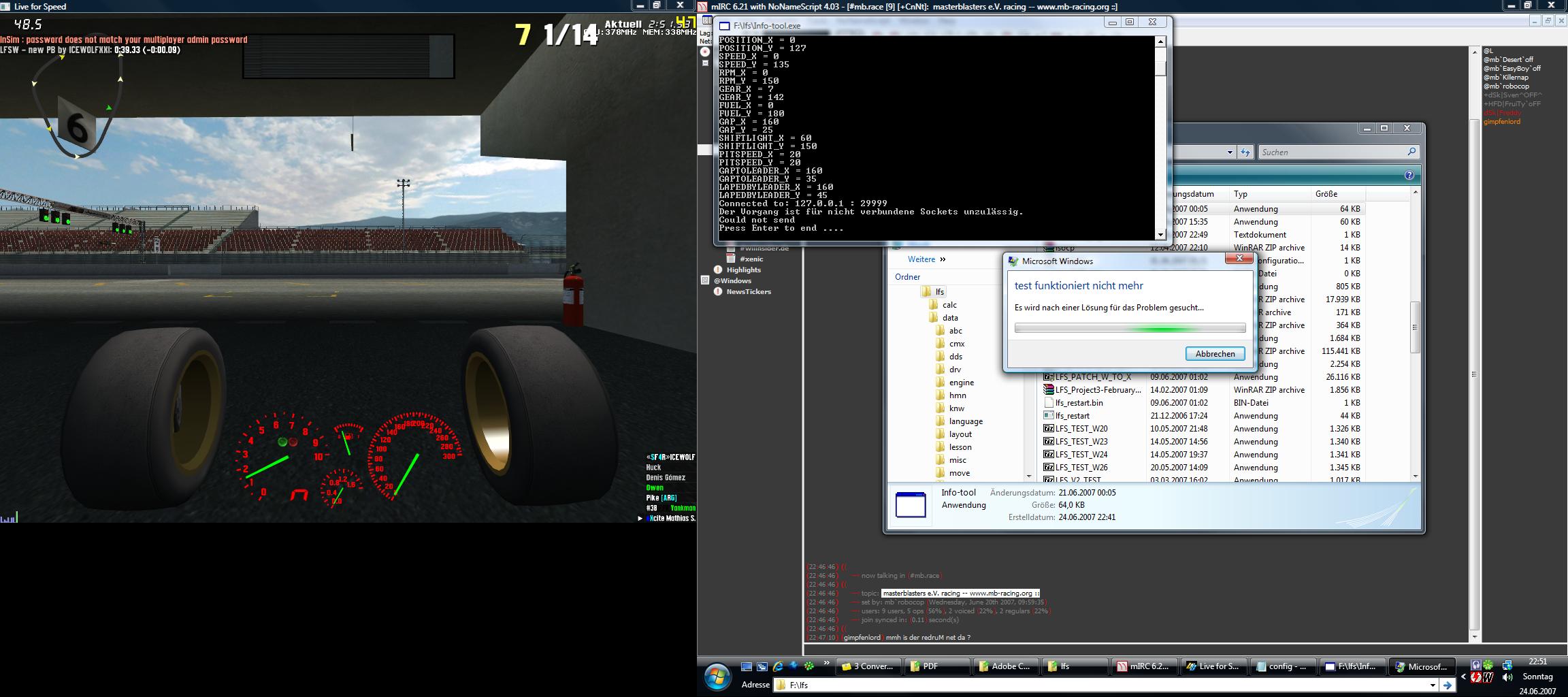Click the Info-tool preview thumbnail in details pane

tap(911, 506)
